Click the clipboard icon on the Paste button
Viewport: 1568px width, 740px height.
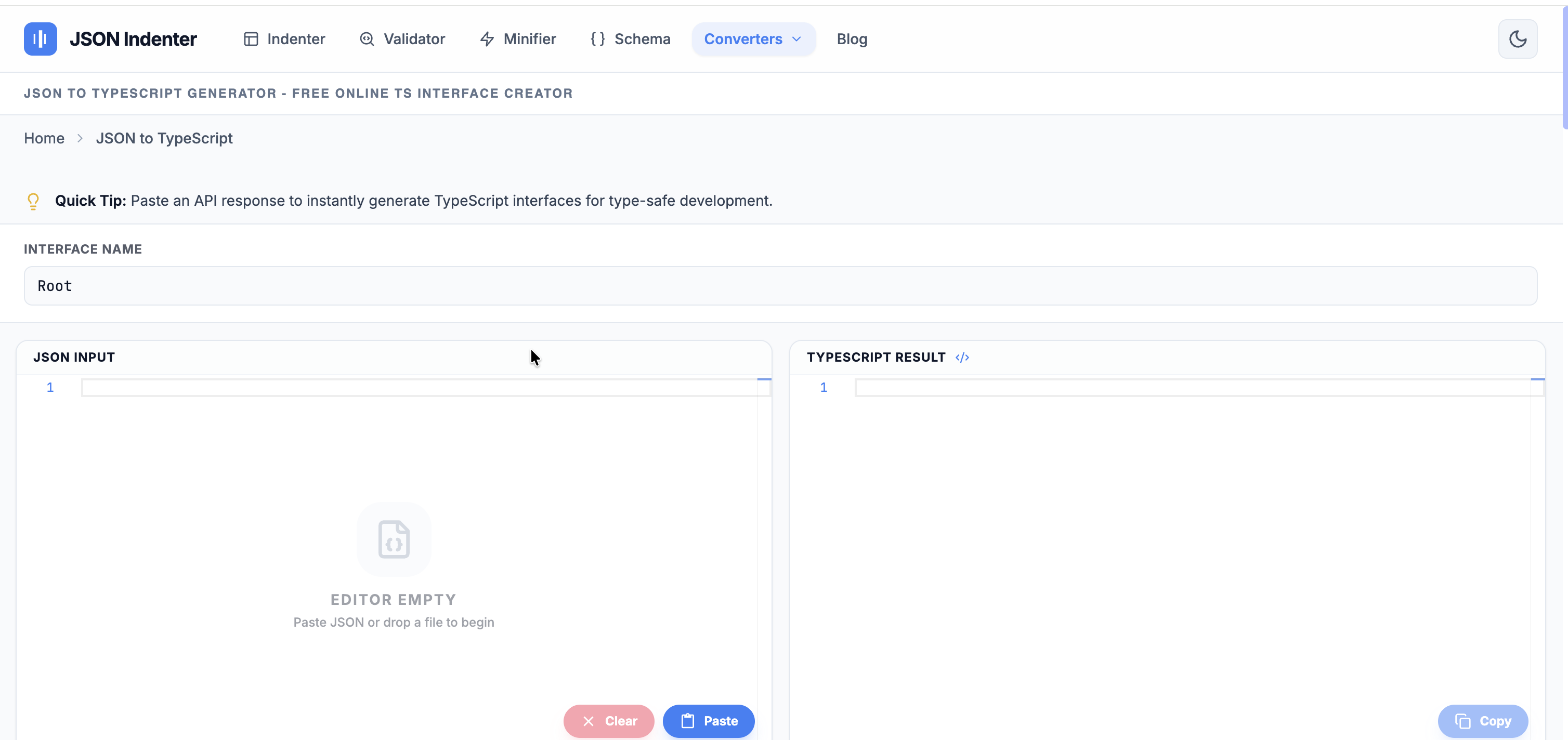(x=687, y=721)
